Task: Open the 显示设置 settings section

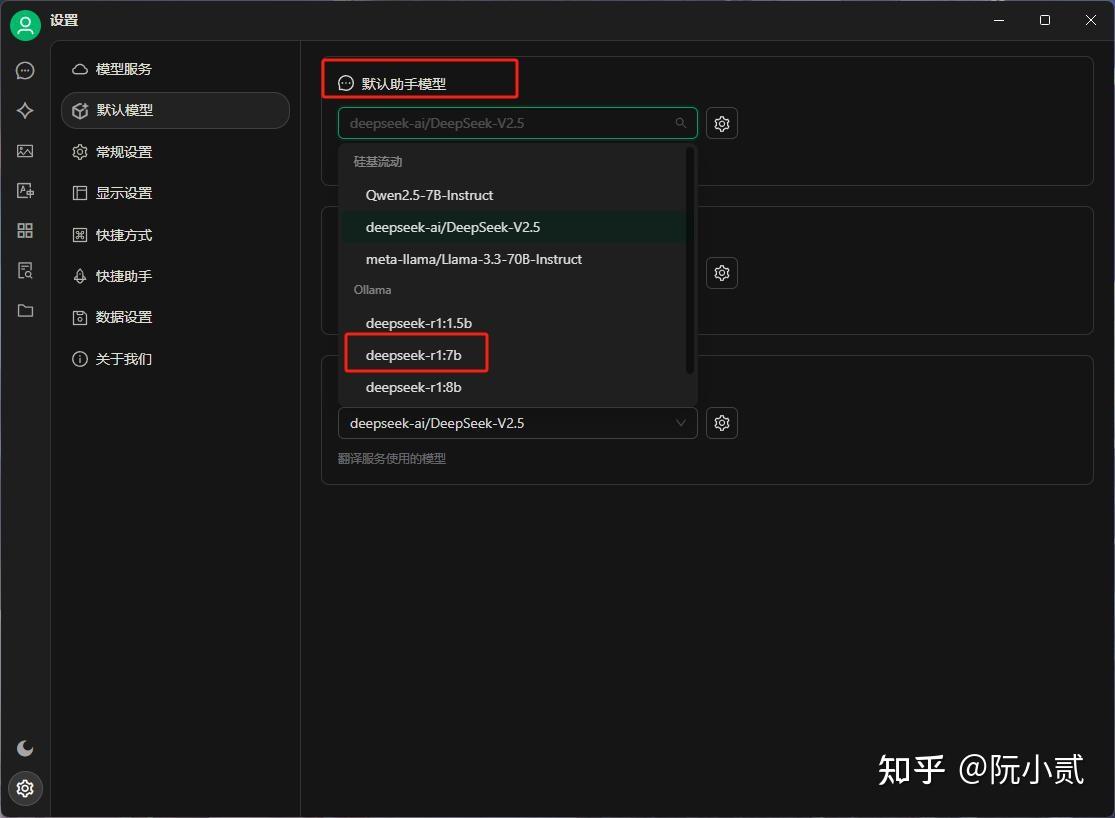Action: tap(175, 193)
